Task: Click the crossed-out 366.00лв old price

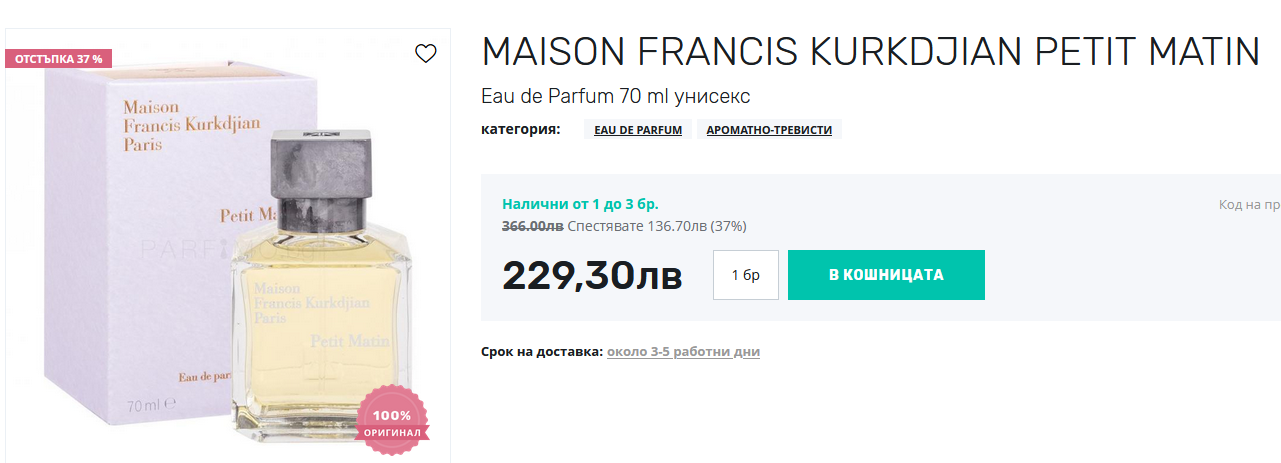Action: coord(531,226)
